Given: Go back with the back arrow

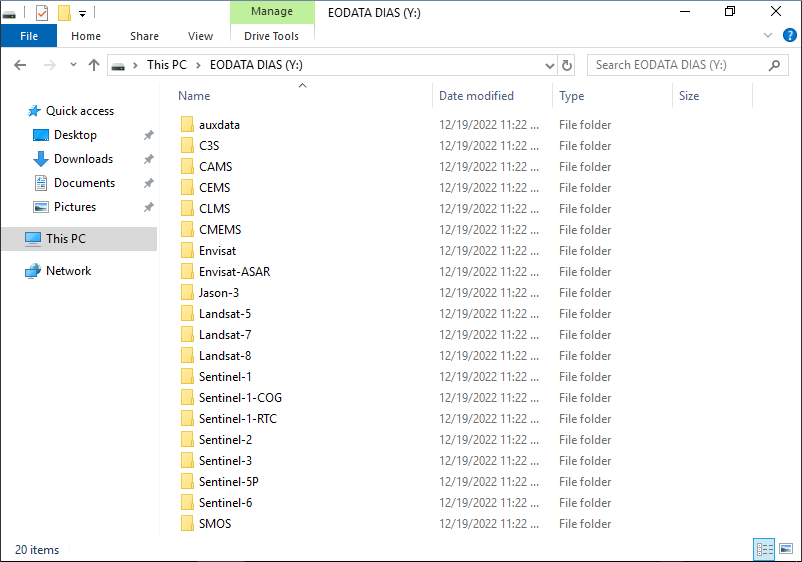Looking at the screenshot, I should pyautogui.click(x=20, y=65).
